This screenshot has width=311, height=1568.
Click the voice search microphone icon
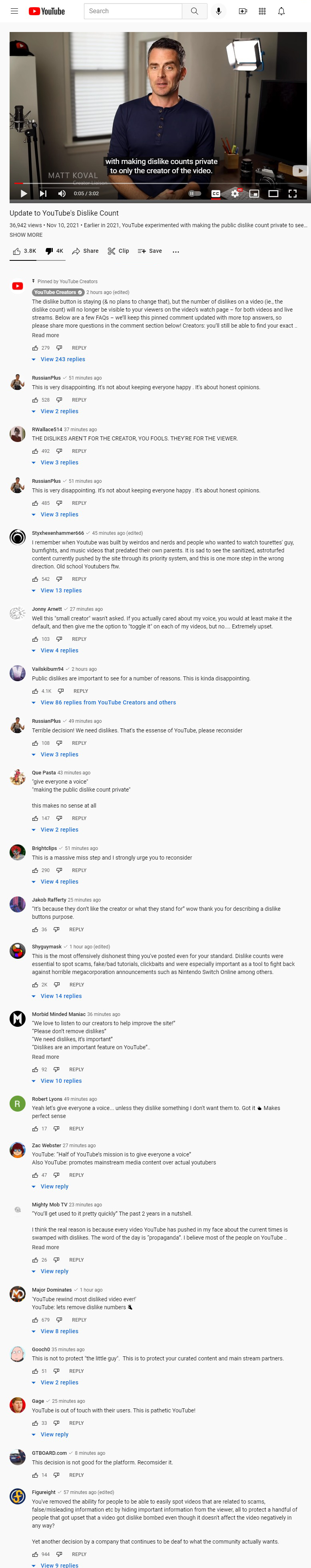(x=219, y=11)
